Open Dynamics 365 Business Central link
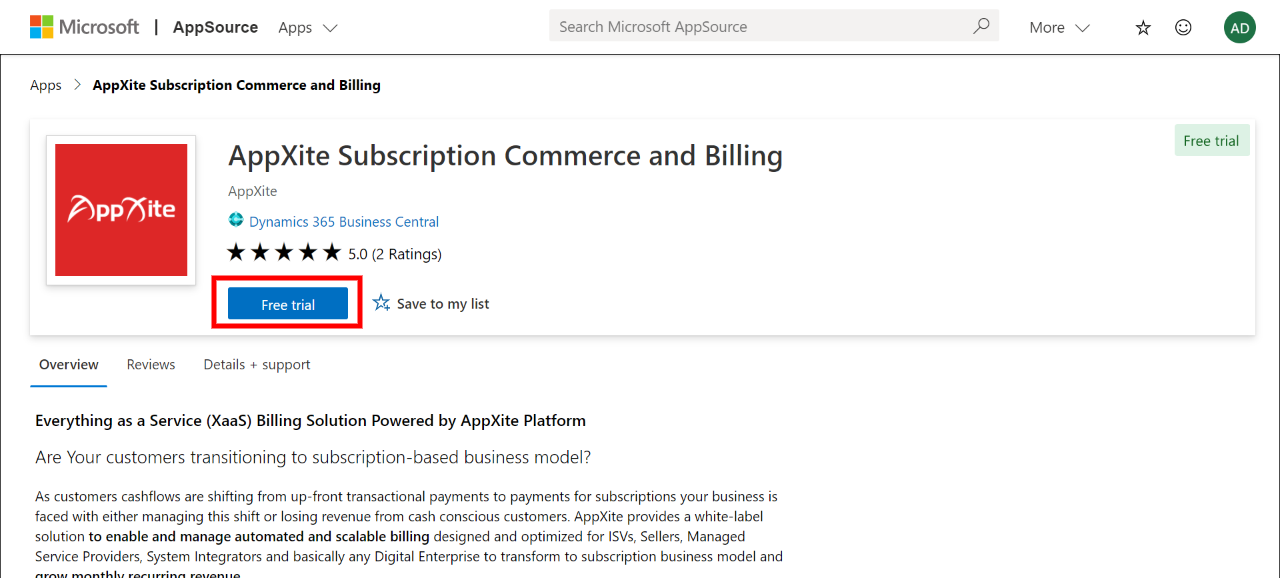Screen dimensions: 1280x578 click(344, 222)
